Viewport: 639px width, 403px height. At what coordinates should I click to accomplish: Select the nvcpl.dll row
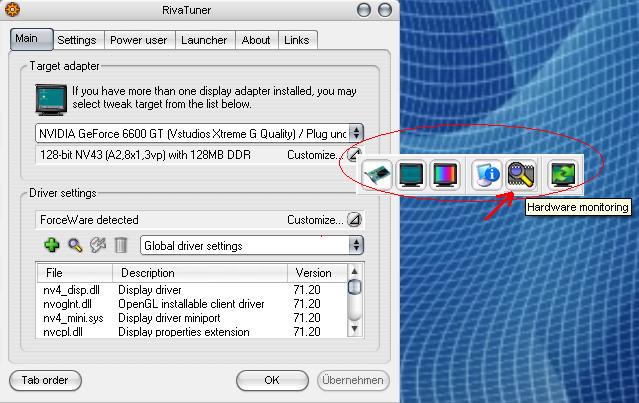(192, 331)
